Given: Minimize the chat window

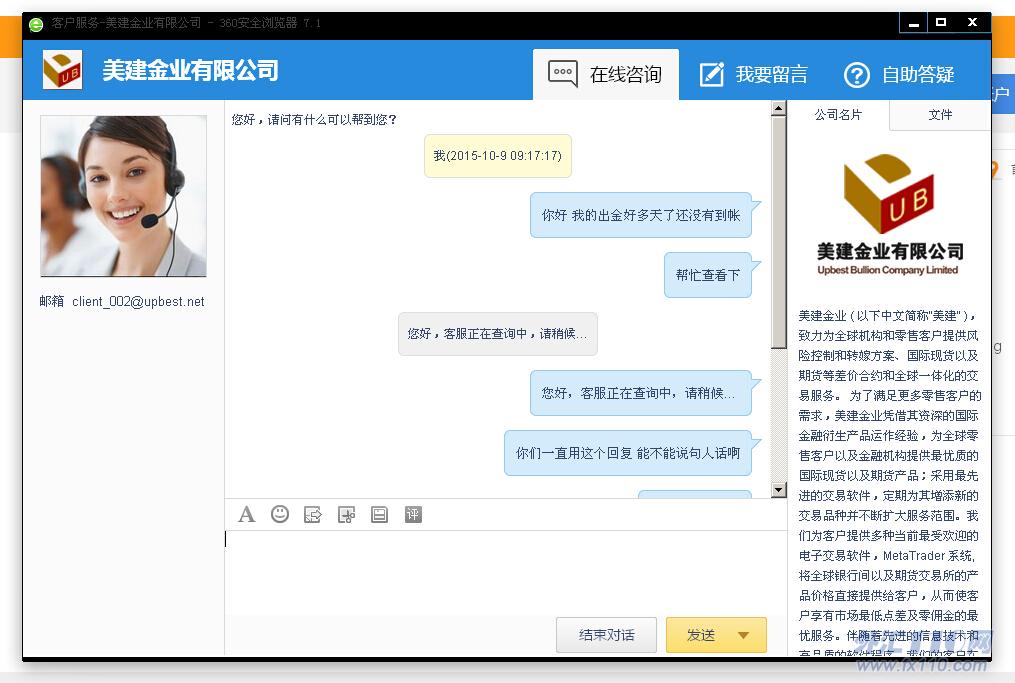Looking at the screenshot, I should coord(913,23).
